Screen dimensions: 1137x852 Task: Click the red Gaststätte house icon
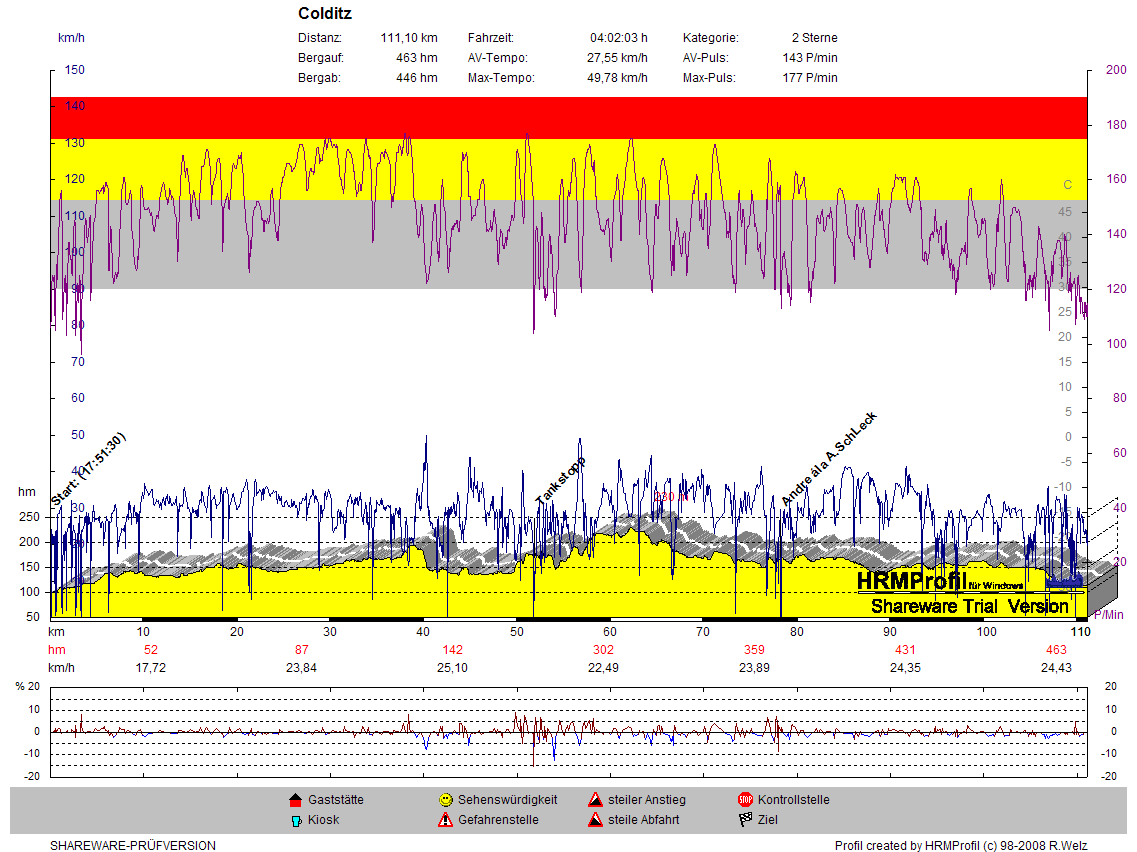tap(295, 800)
